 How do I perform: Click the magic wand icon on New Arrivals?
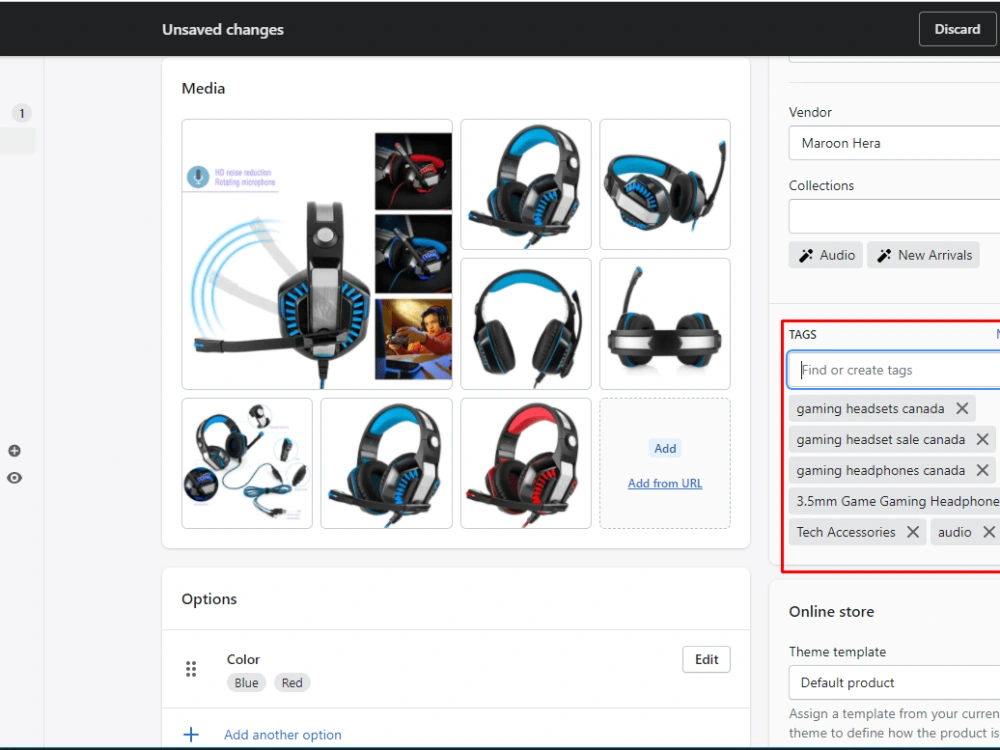click(x=884, y=255)
